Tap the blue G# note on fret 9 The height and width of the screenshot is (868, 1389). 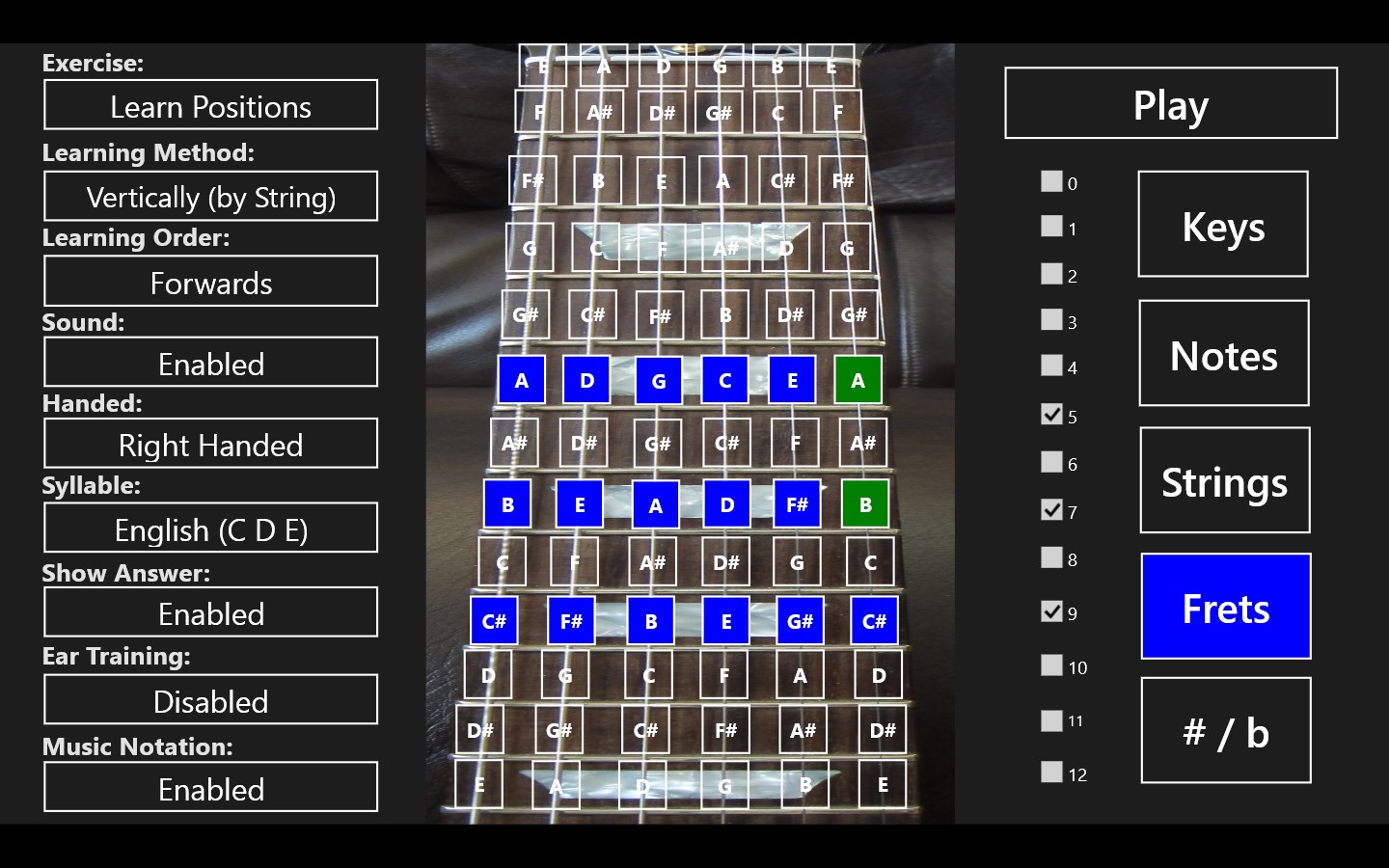click(800, 621)
